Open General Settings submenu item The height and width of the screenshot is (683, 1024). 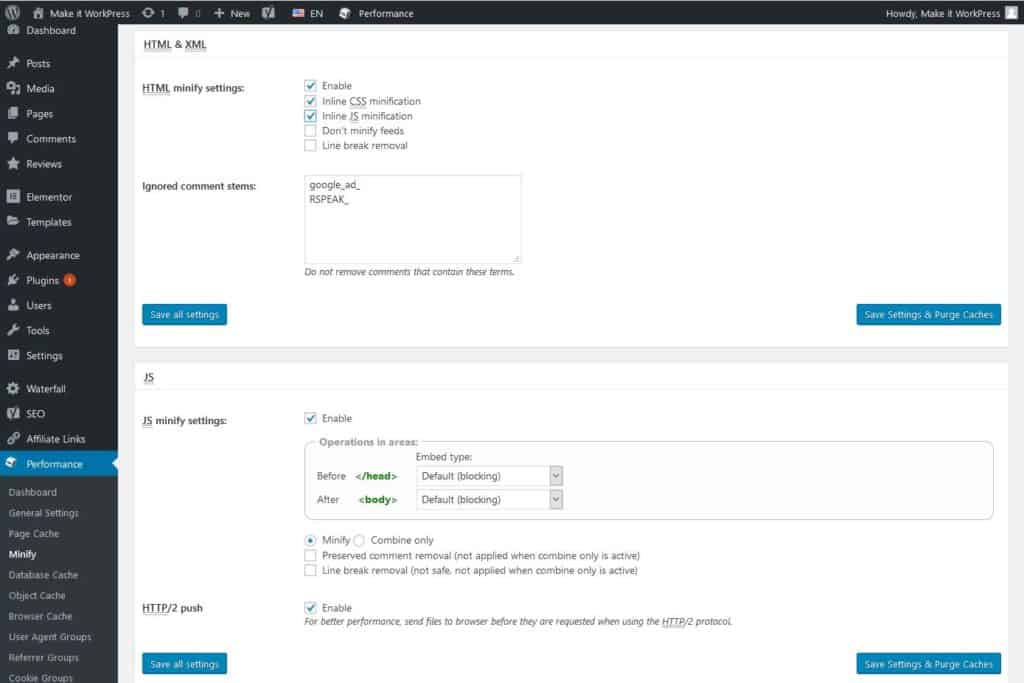(44, 513)
